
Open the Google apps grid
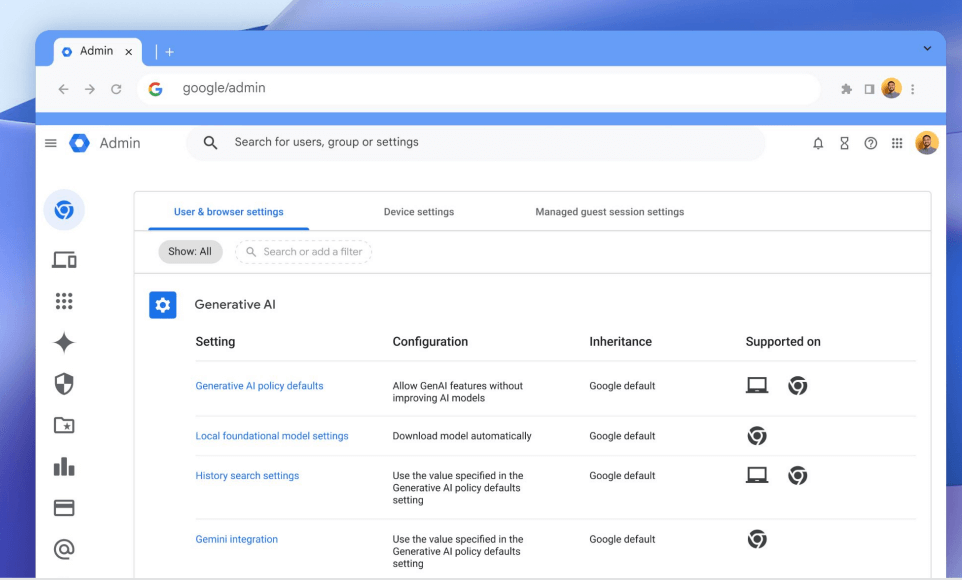tap(897, 143)
